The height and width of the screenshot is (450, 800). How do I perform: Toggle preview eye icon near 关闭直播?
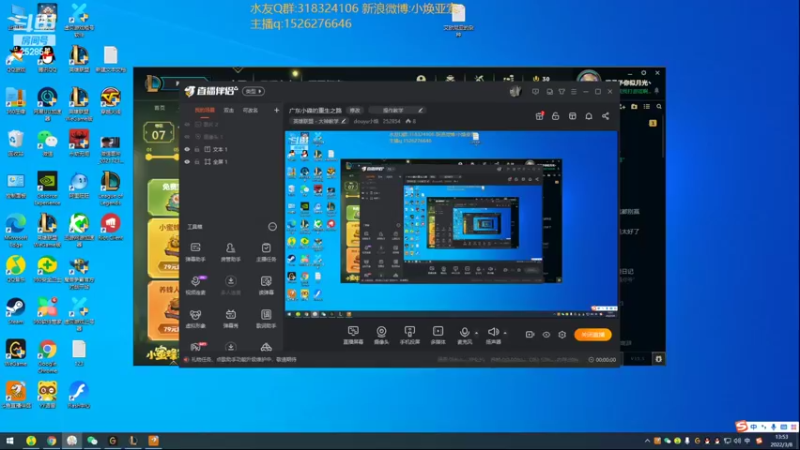coord(546,335)
